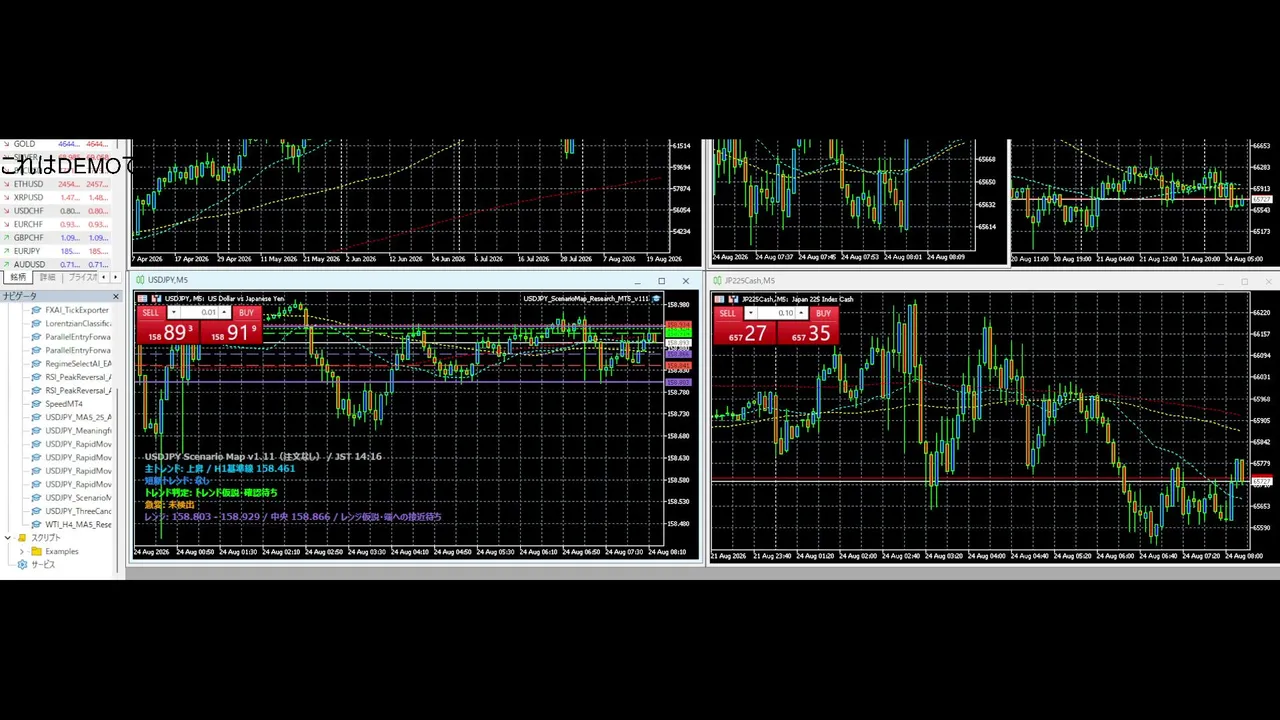Decrease JP225Cash lot volume with down arrow
The height and width of the screenshot is (720, 1280).
750,313
